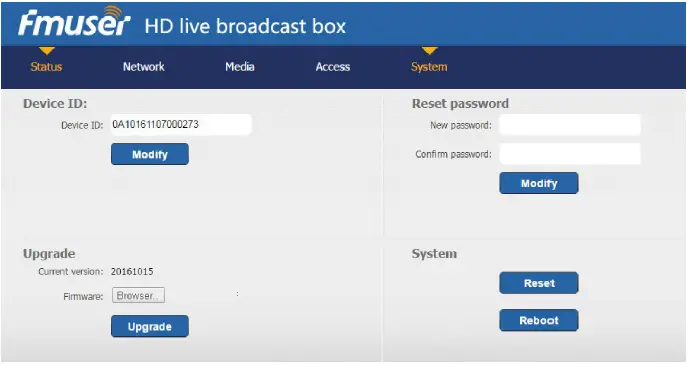Click the Reset button
The image size is (687, 365).
[x=539, y=283]
